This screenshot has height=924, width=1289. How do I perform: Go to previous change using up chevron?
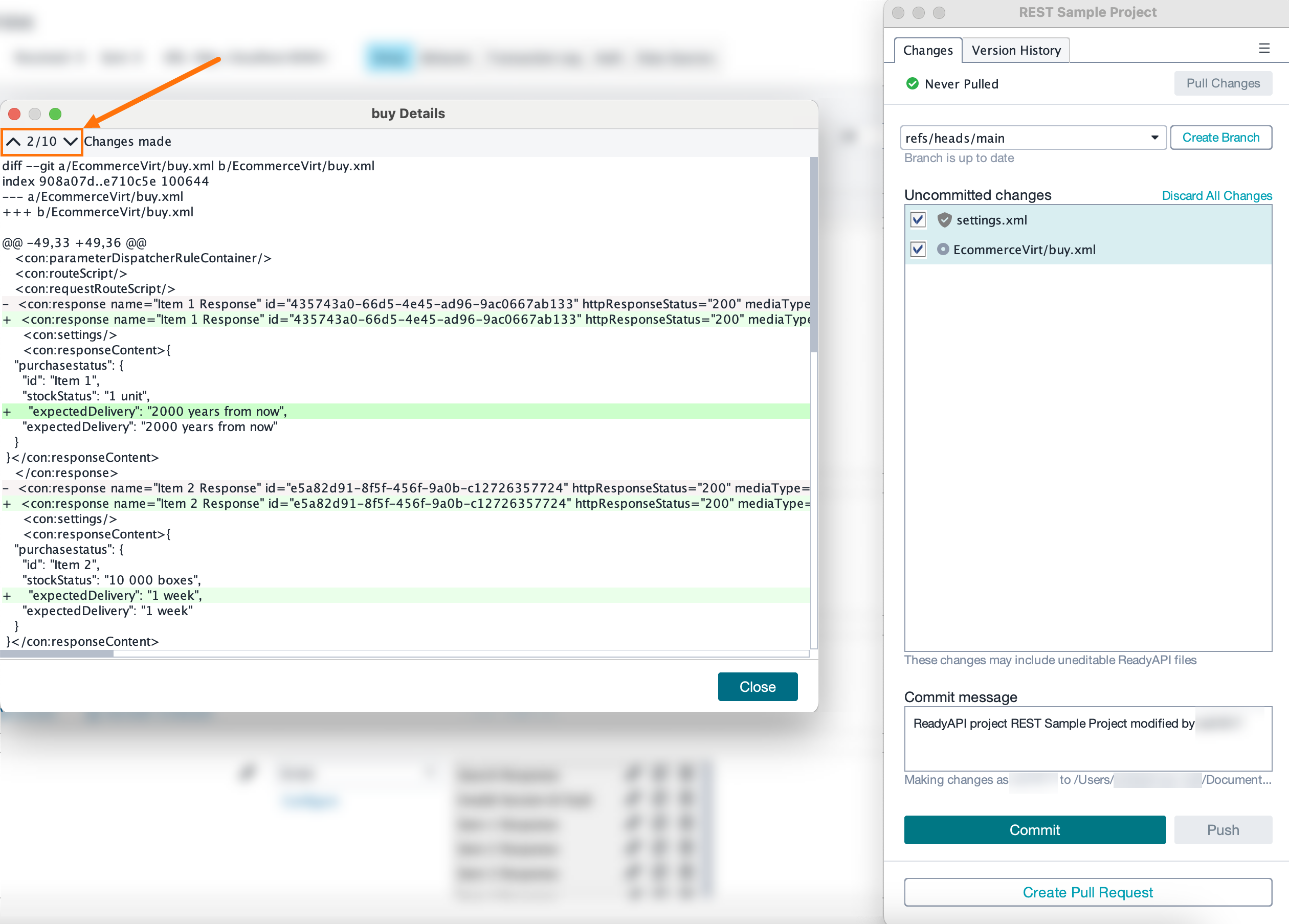click(x=13, y=142)
